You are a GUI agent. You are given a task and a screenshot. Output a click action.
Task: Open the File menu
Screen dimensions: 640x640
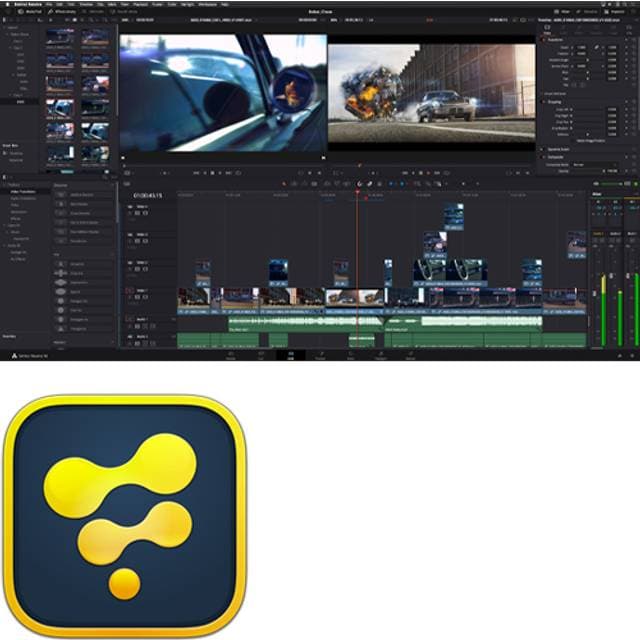[49, 4]
